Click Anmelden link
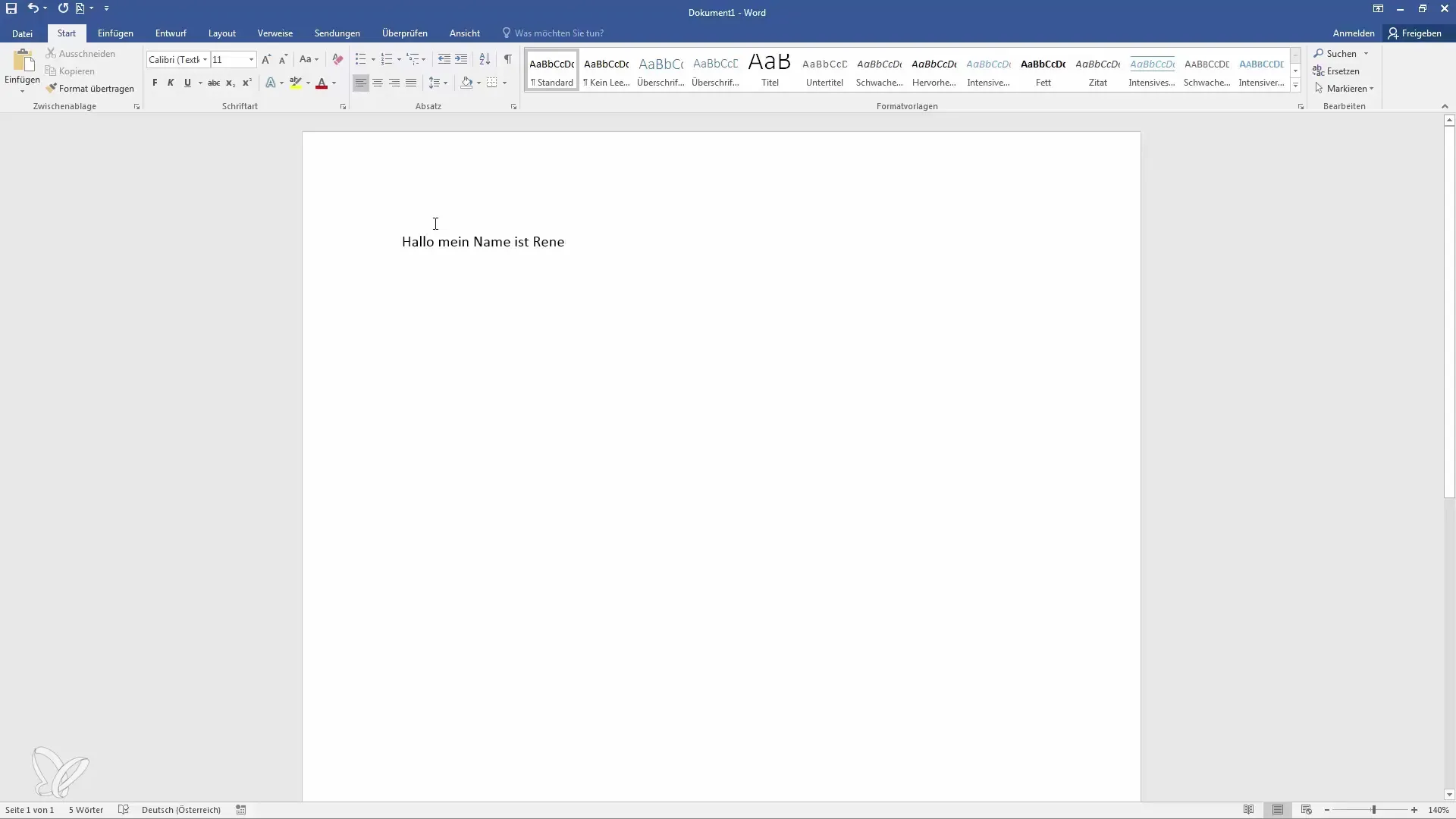The image size is (1456, 819). pyautogui.click(x=1354, y=33)
